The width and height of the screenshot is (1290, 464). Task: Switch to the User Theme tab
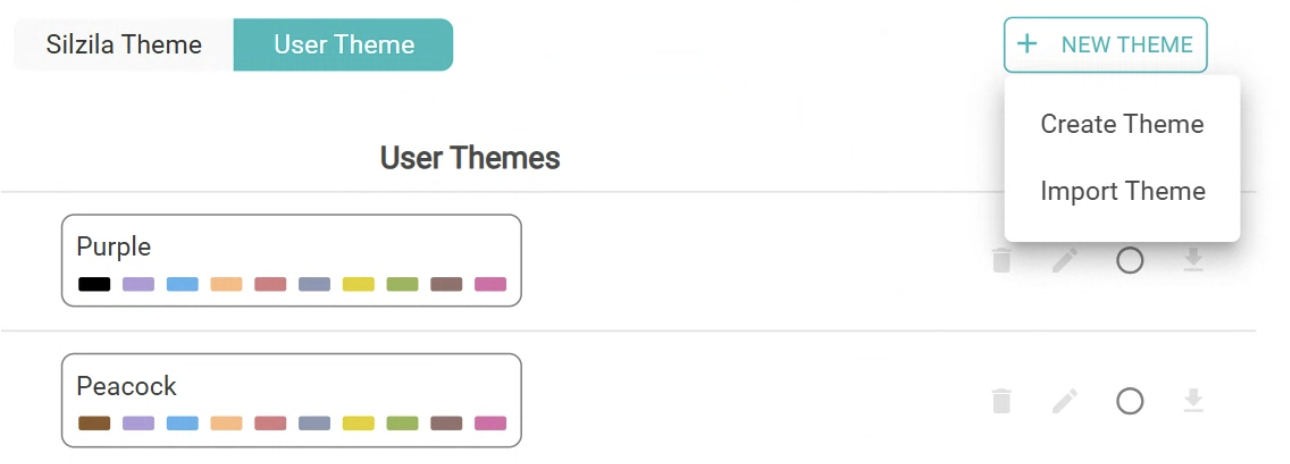coord(343,45)
